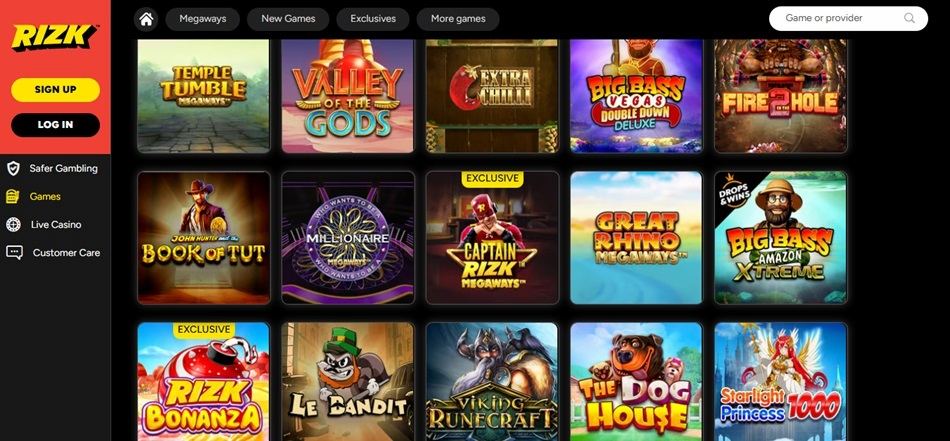Launch the Valley of the Gods game
The width and height of the screenshot is (950, 441).
(x=348, y=96)
